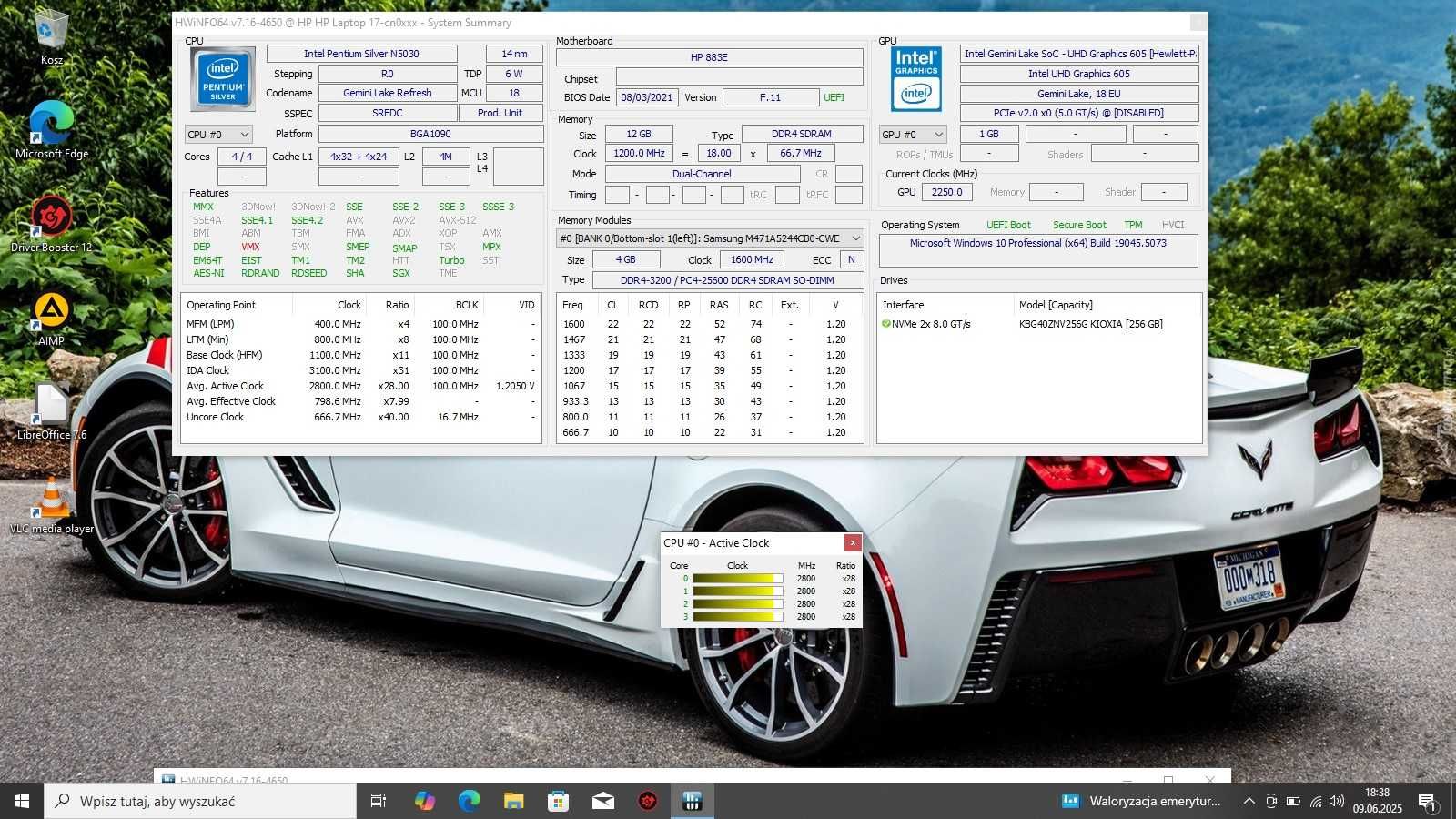Switch to HWiNFO64 taskbar button
1456x819 pixels.
click(692, 801)
